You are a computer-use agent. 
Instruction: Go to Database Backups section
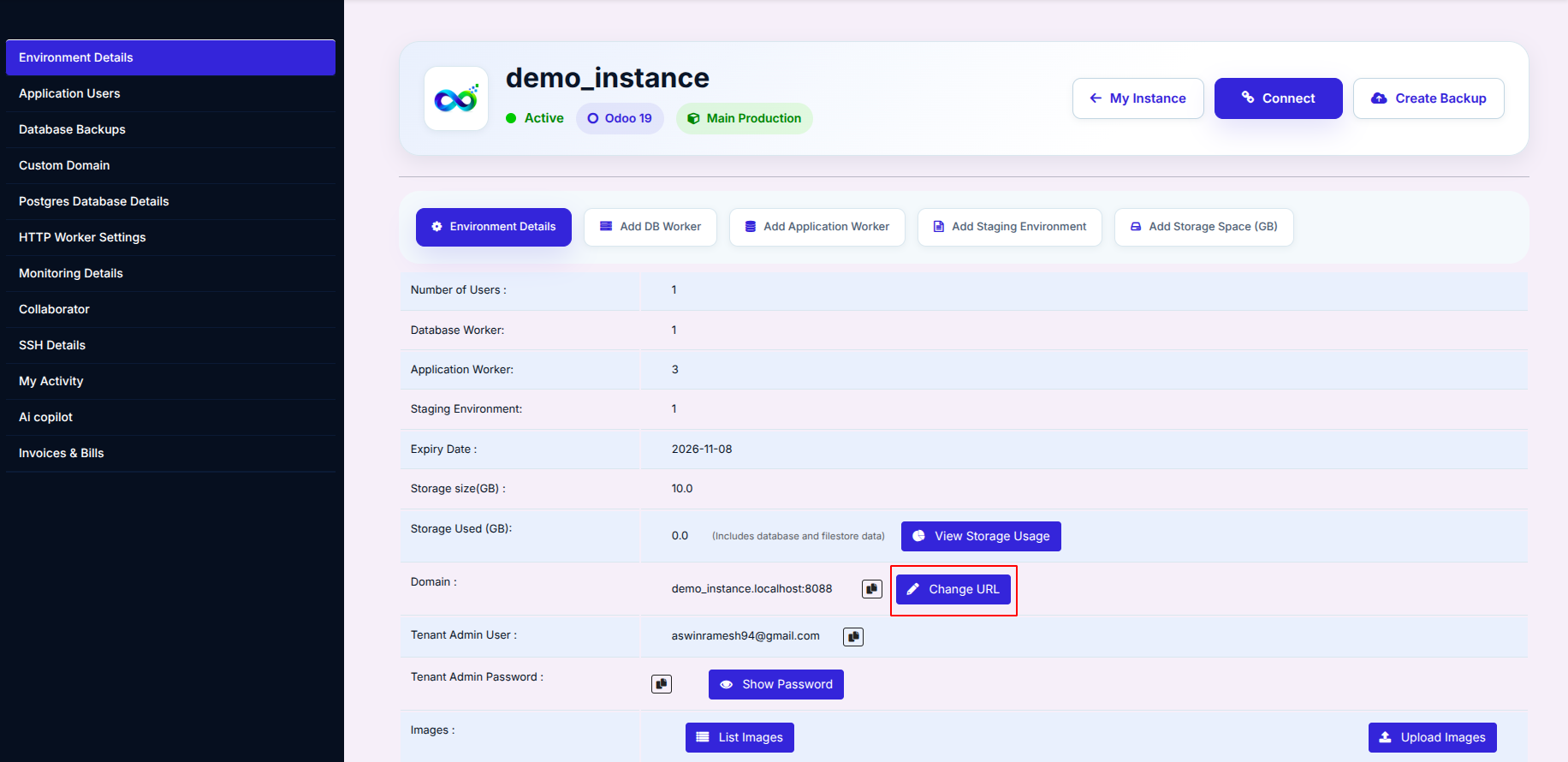[x=170, y=129]
